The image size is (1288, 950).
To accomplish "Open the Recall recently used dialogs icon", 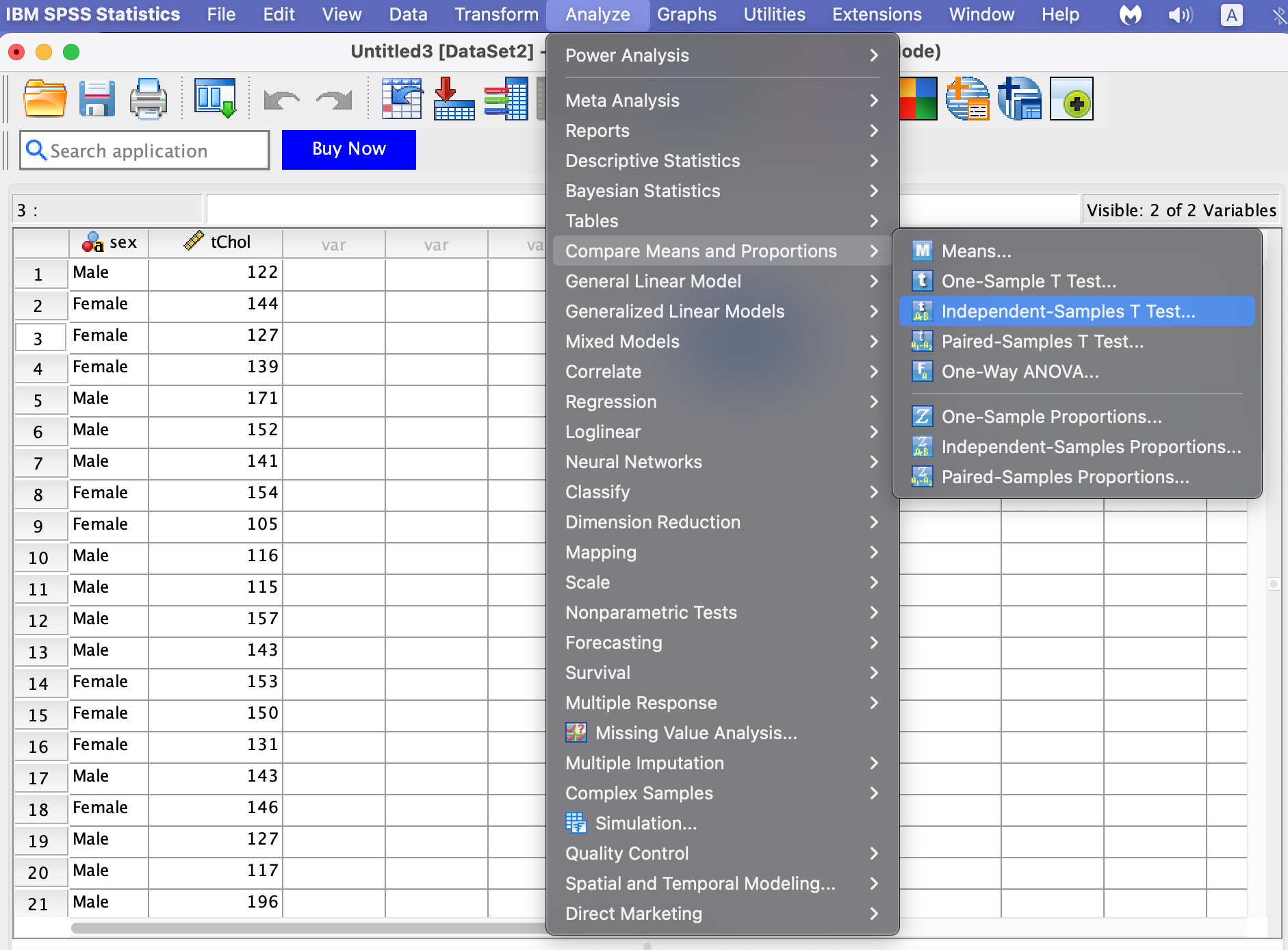I will point(216,99).
